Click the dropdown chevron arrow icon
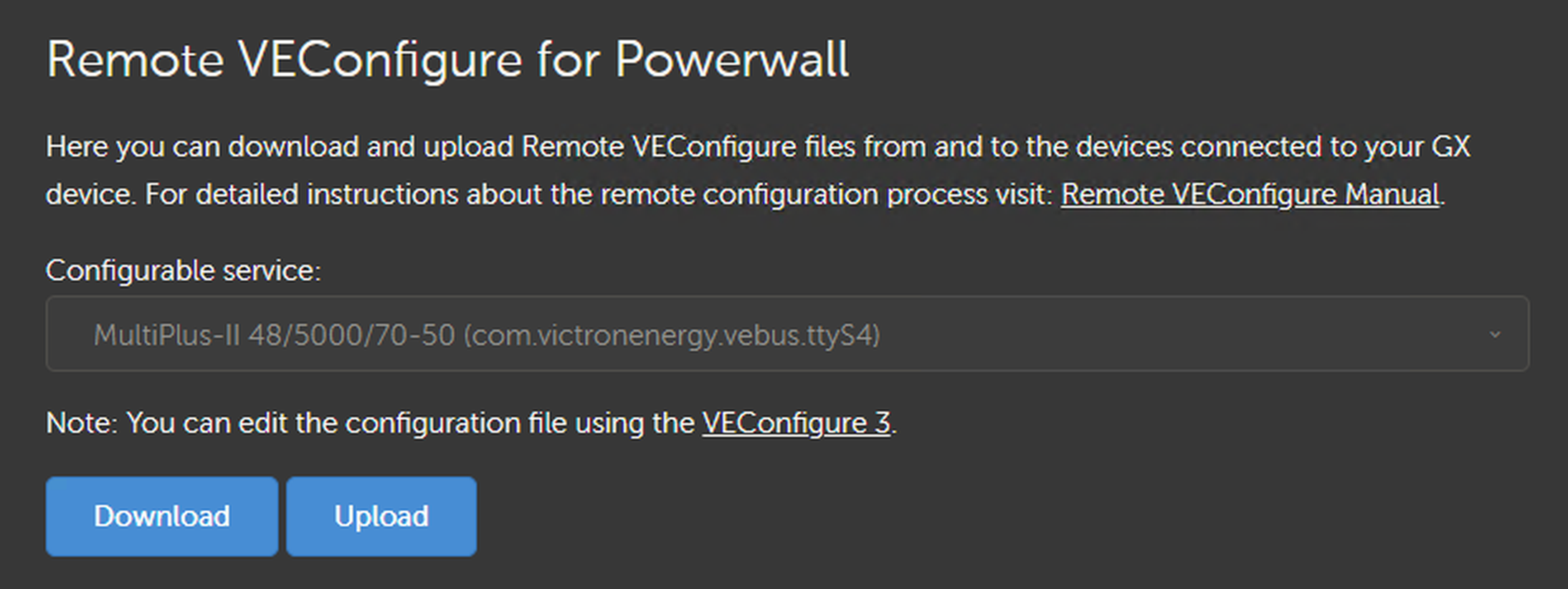Viewport: 1568px width, 589px height. tap(1495, 335)
